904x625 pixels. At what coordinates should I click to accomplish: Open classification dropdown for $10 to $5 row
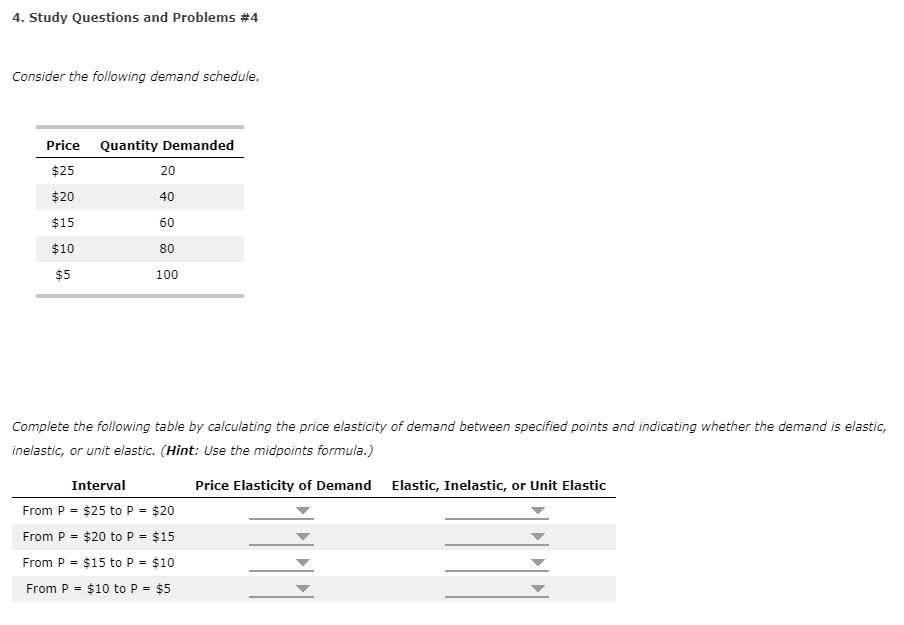coord(537,589)
